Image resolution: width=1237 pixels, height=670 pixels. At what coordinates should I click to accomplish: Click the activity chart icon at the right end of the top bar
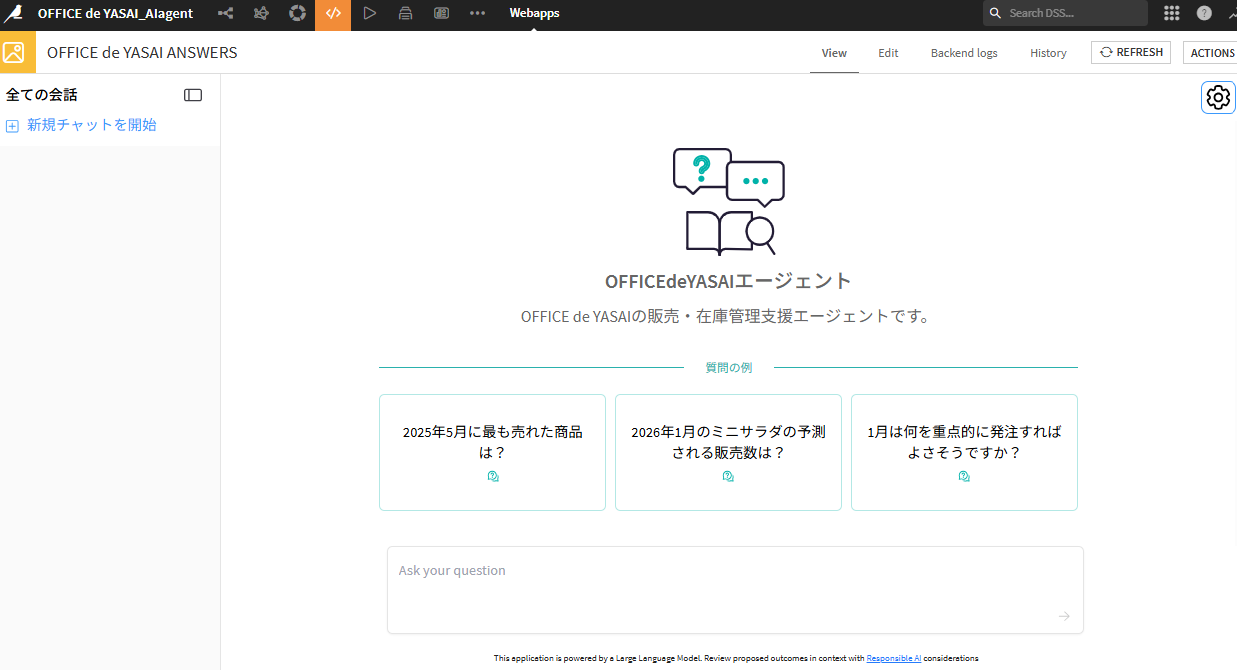1231,13
